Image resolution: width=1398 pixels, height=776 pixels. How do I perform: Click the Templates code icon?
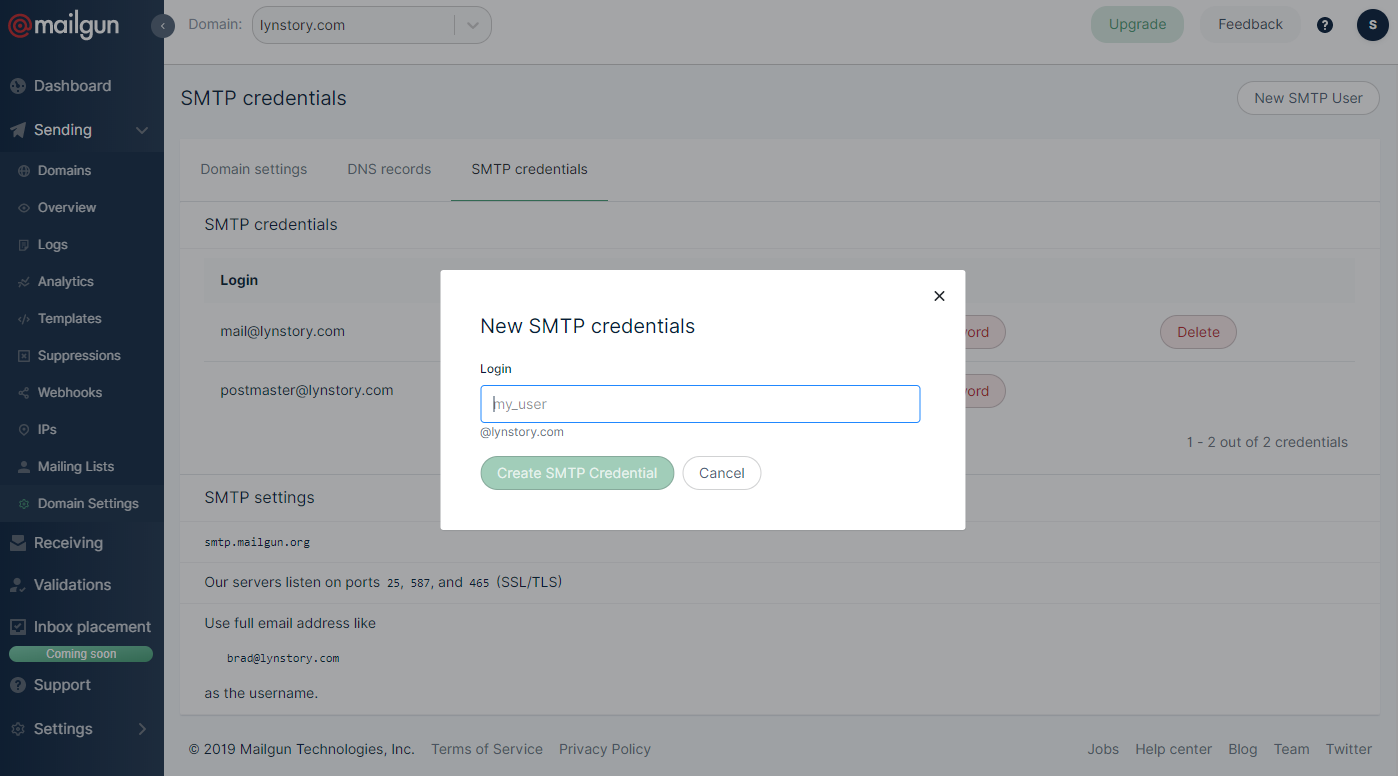coord(24,319)
